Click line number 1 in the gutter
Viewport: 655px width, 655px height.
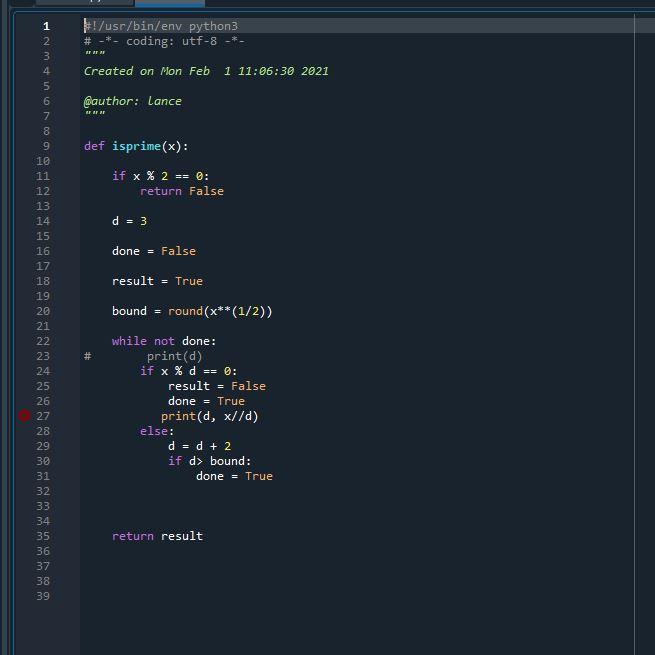pyautogui.click(x=46, y=26)
